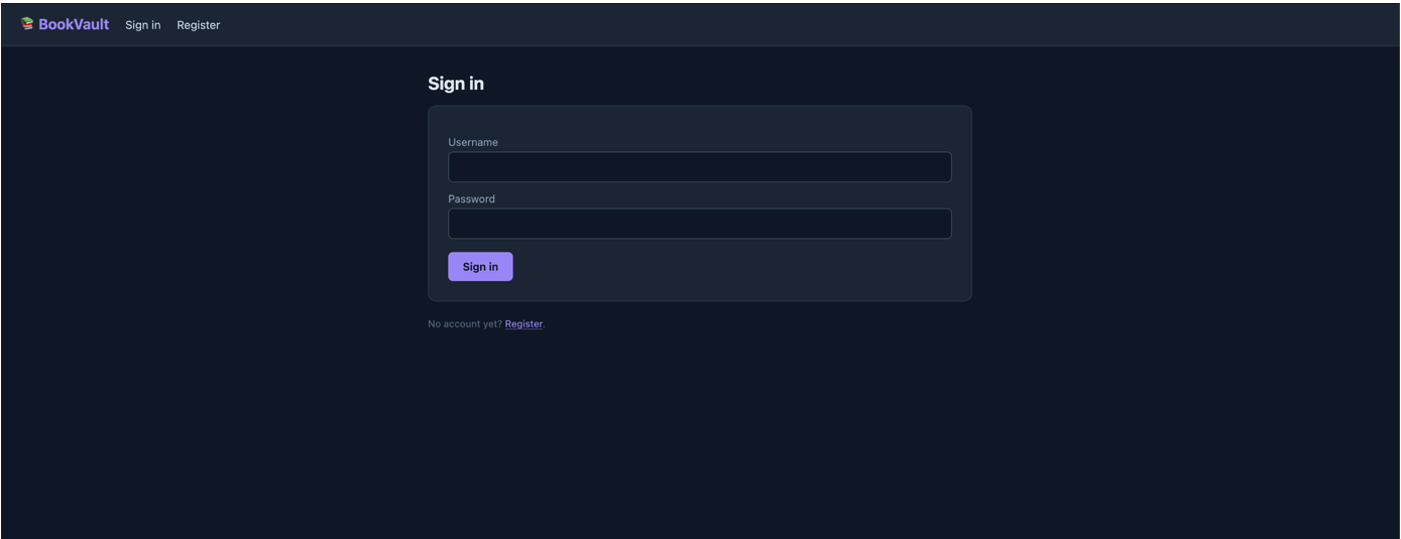This screenshot has width=1401, height=539.
Task: Click the purple Sign in button
Action: (480, 267)
